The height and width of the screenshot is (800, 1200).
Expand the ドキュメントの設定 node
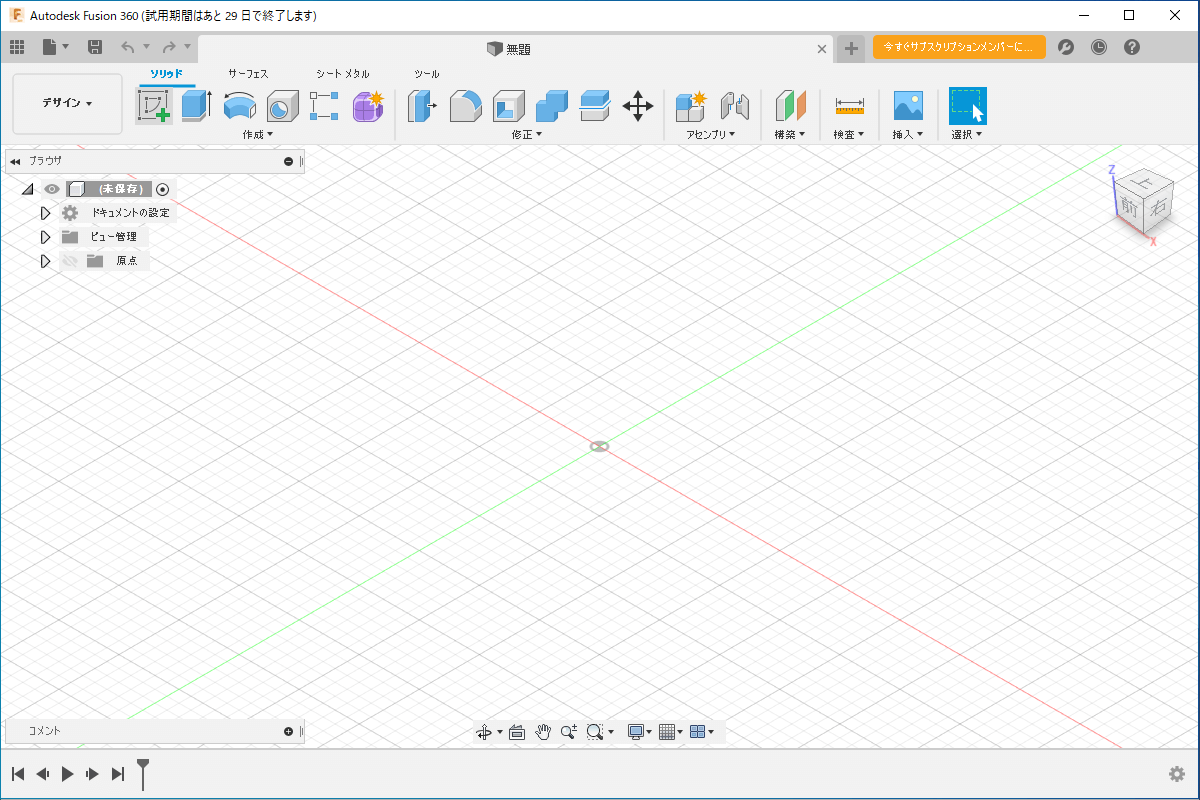coord(45,213)
